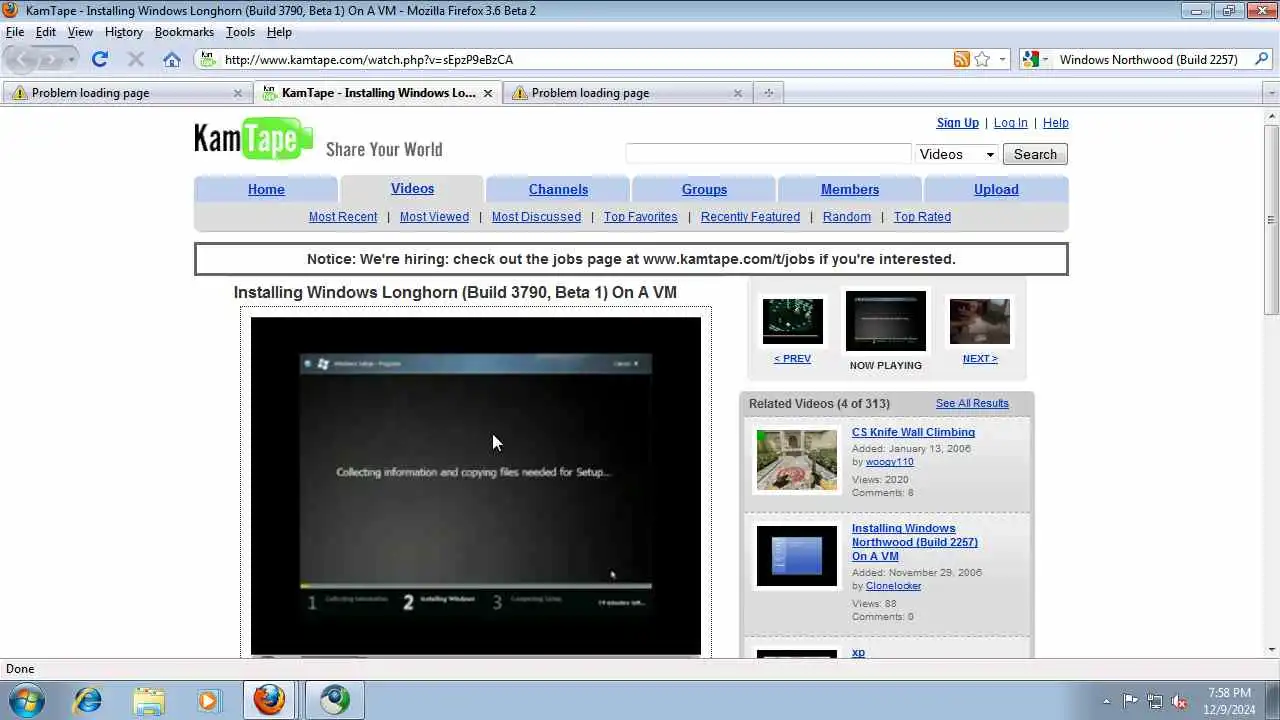Viewport: 1280px width, 720px height.
Task: Click the Random link
Action: click(x=846, y=217)
